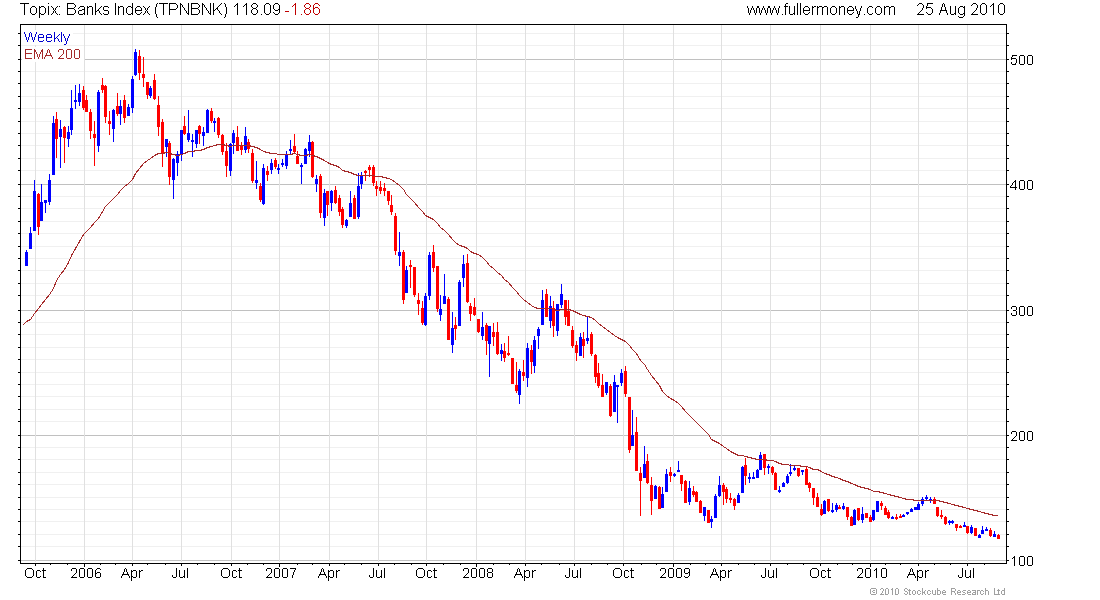Image resolution: width=1100 pixels, height=600 pixels.
Task: Click the 400 price axis label
Action: click(x=1021, y=185)
